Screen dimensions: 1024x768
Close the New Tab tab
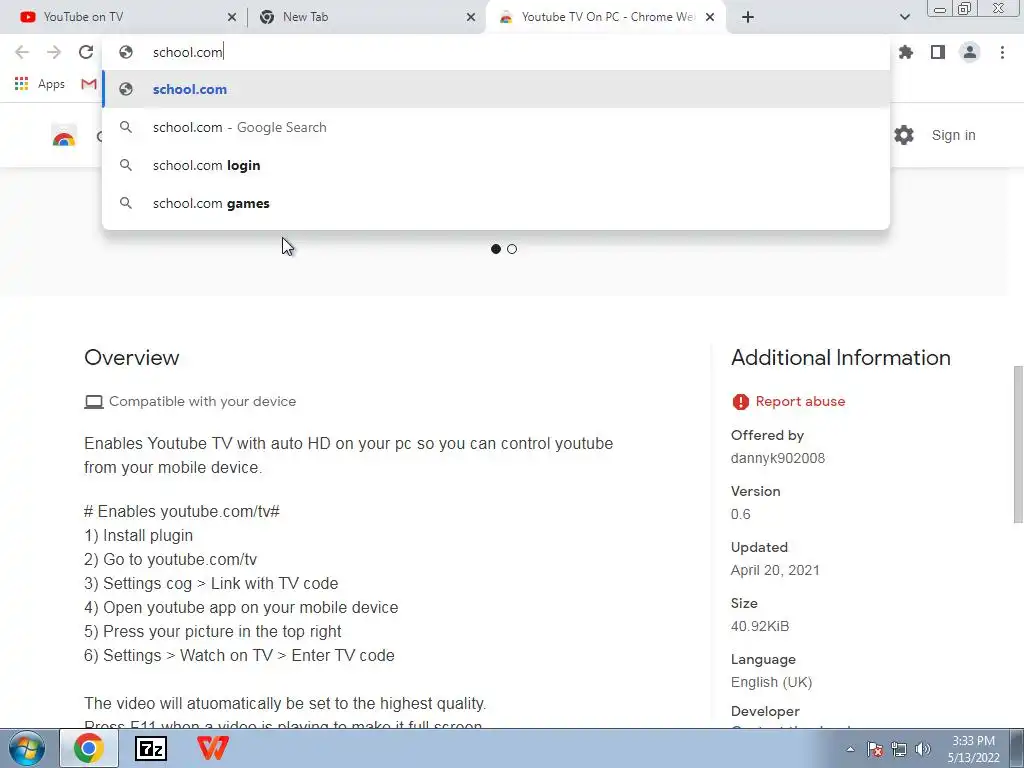tap(471, 17)
